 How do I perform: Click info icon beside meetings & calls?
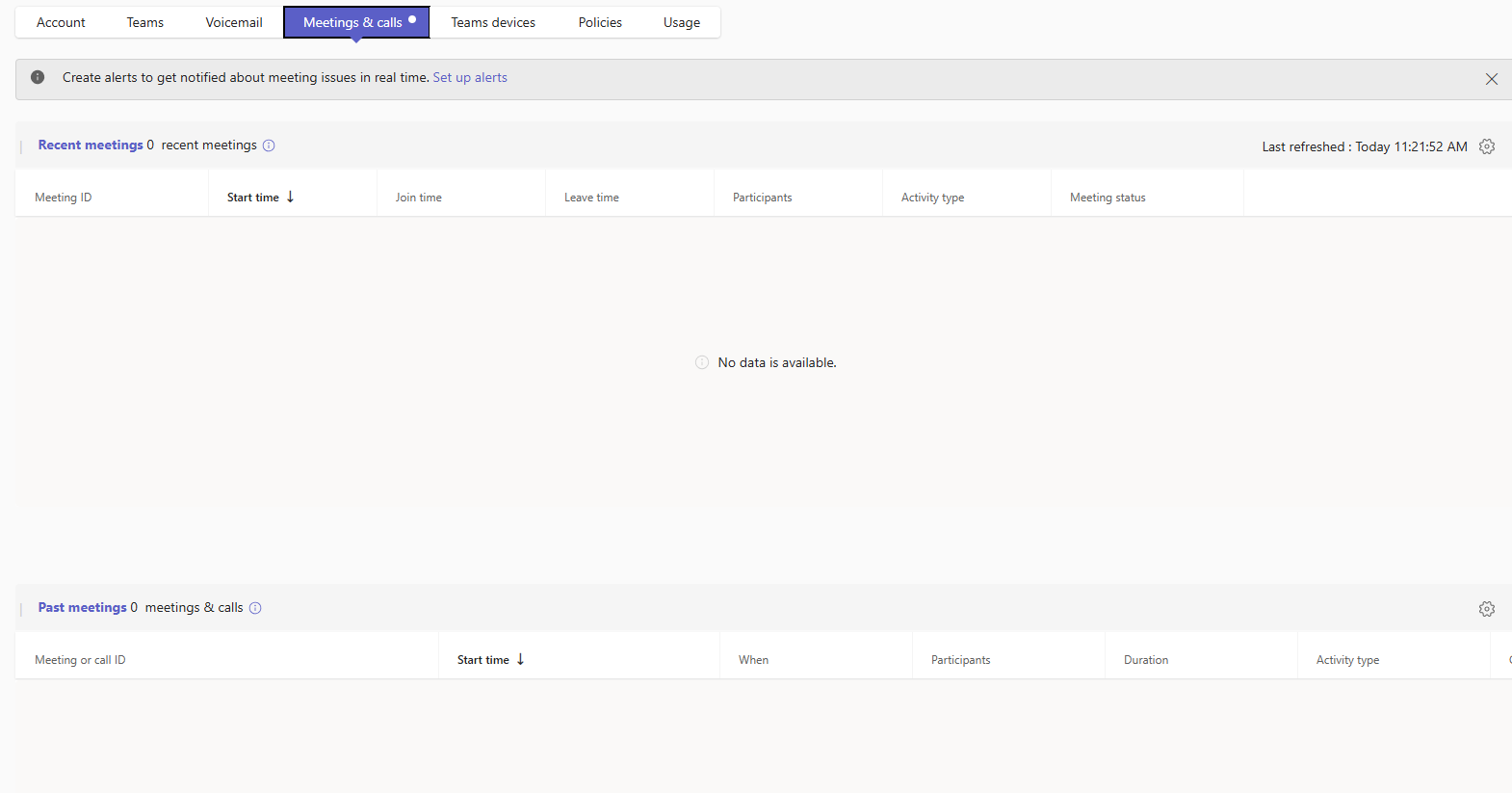[255, 608]
